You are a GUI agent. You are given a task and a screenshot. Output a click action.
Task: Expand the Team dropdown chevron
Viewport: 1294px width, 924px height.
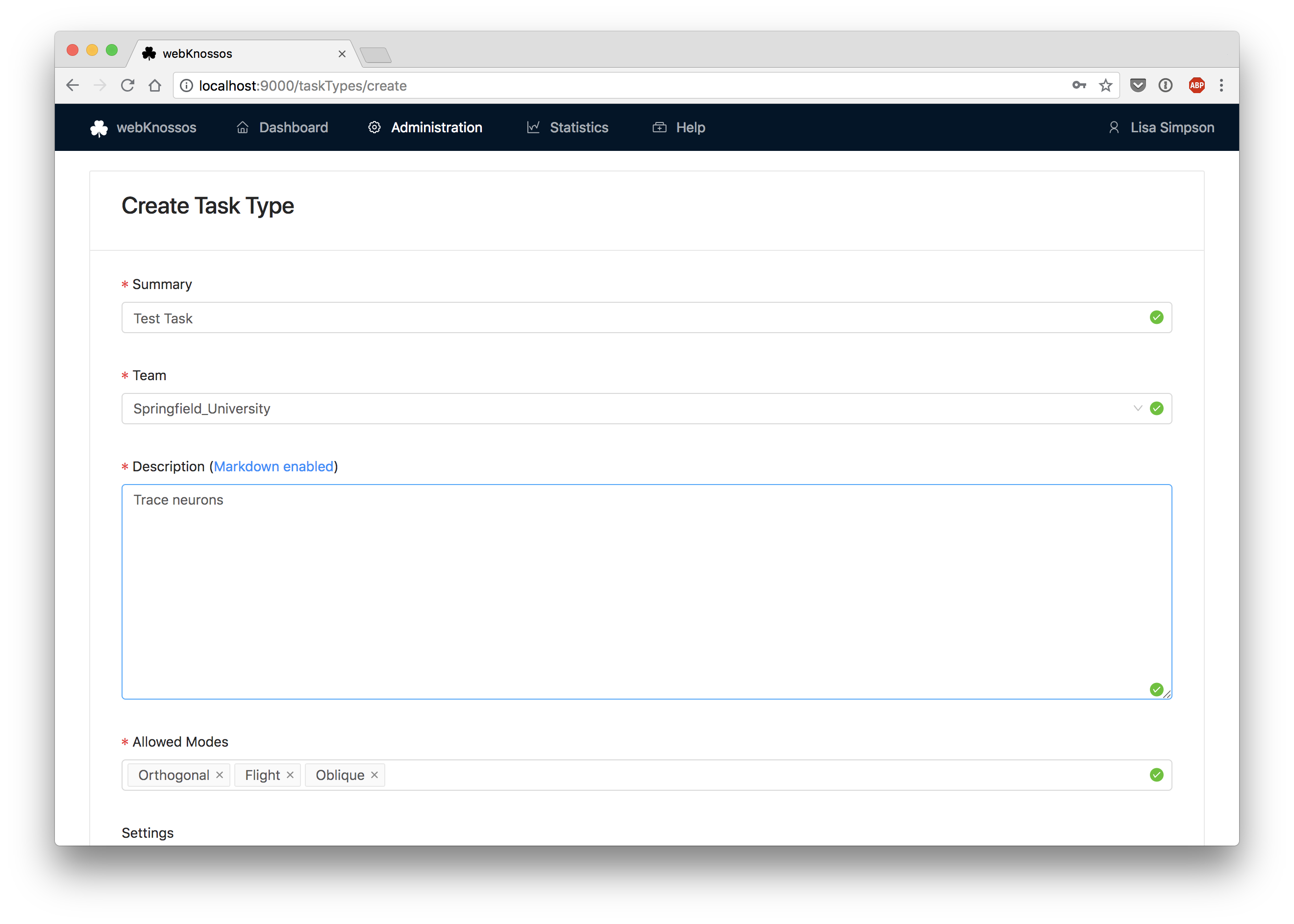(x=1138, y=409)
